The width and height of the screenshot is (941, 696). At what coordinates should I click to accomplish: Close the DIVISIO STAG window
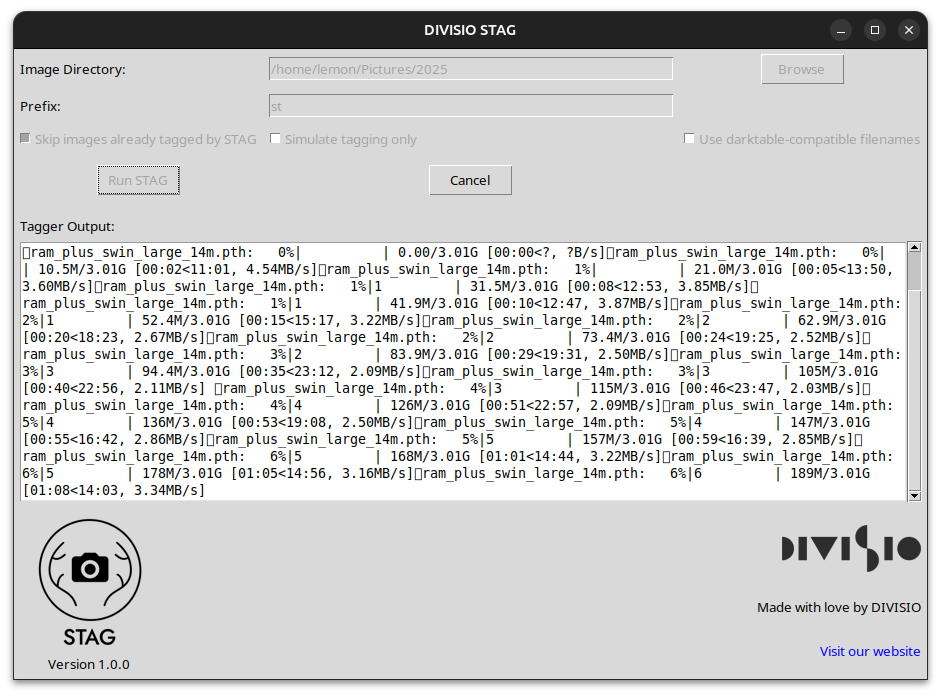point(909,30)
